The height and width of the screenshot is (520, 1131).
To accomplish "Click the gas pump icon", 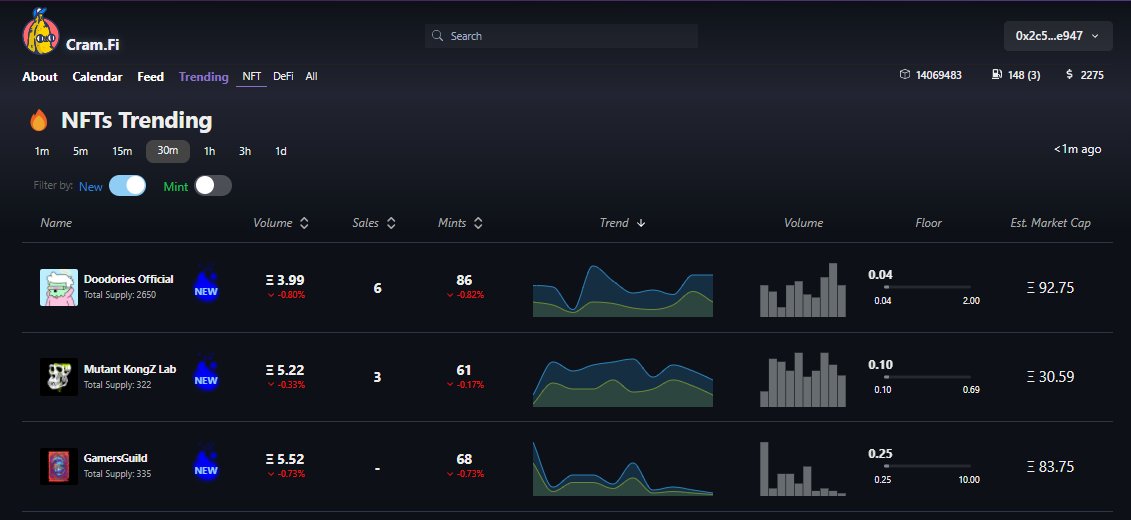I will (x=997, y=74).
